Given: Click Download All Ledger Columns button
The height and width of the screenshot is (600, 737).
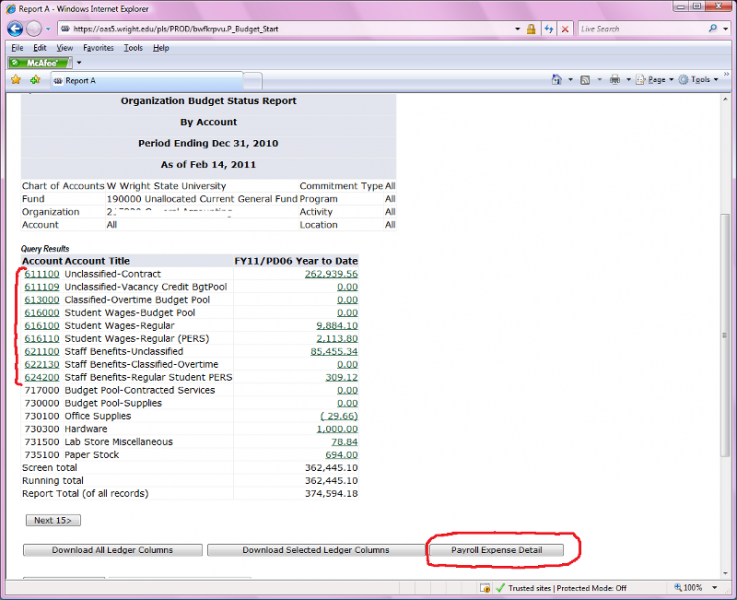Looking at the screenshot, I should point(112,550).
